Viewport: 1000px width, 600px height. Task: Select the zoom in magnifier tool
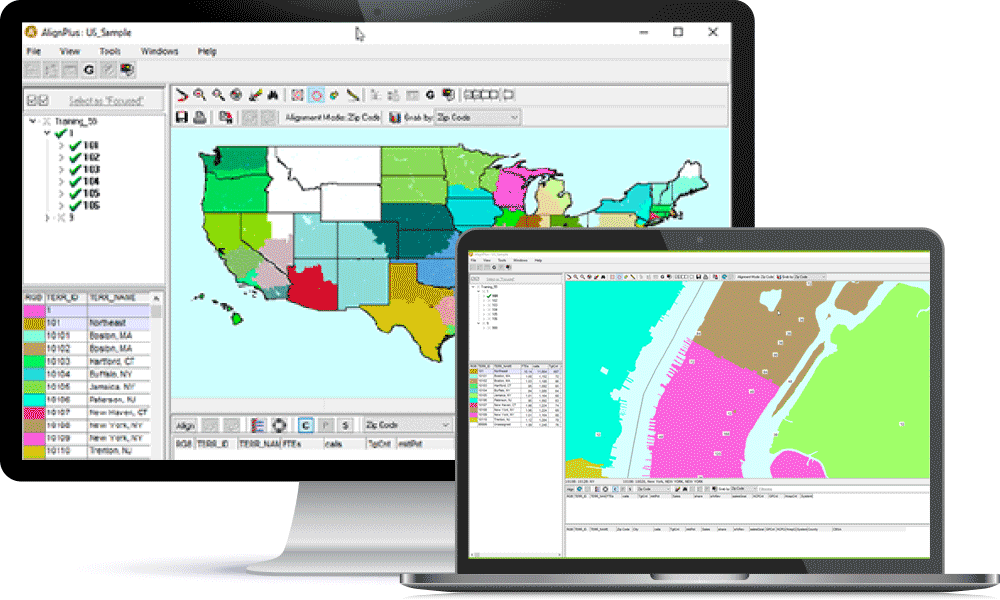pyautogui.click(x=200, y=95)
